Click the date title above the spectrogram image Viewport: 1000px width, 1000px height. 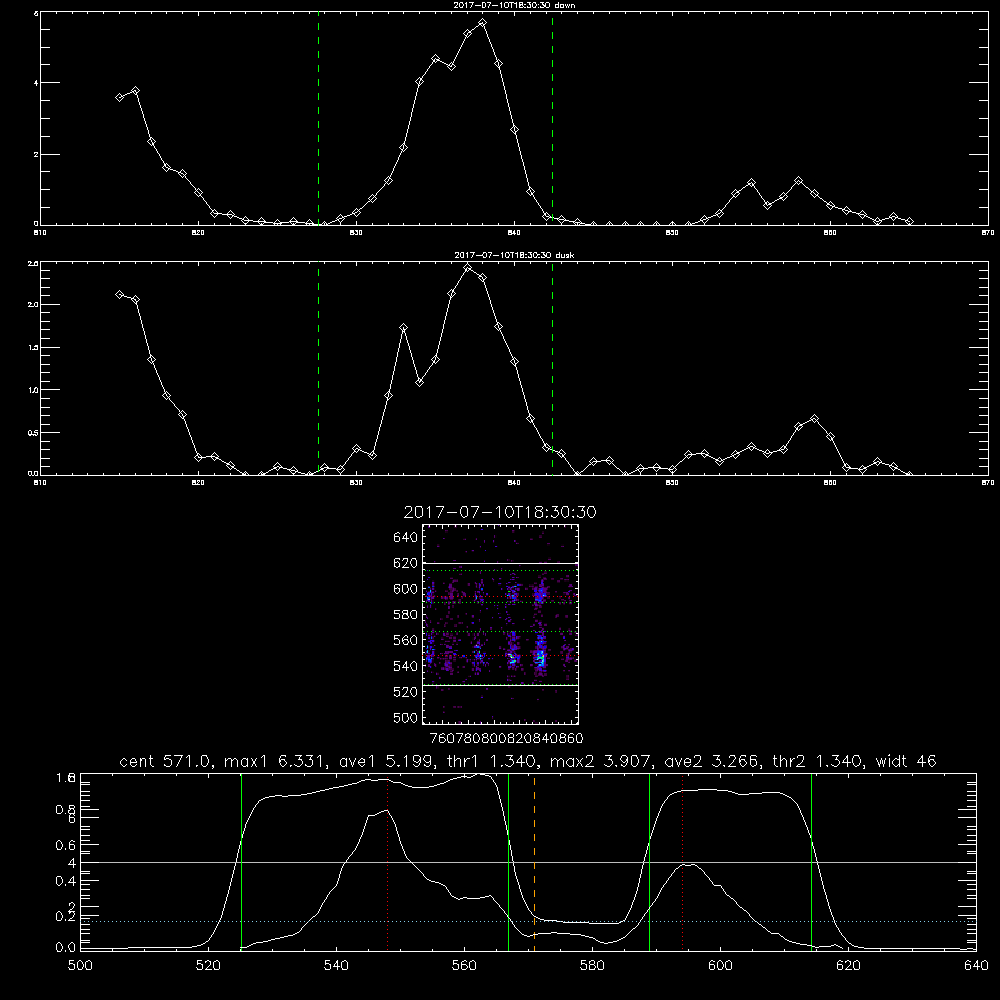coord(500,512)
